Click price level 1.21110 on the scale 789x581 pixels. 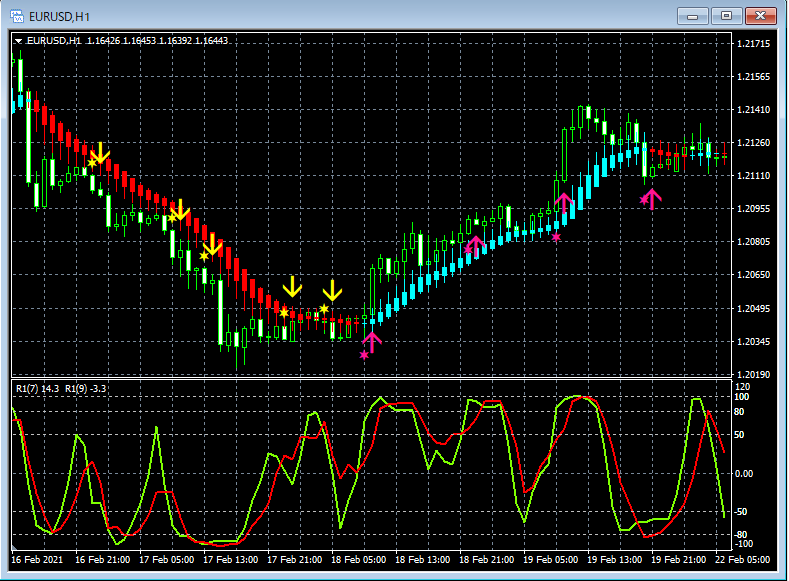(753, 176)
